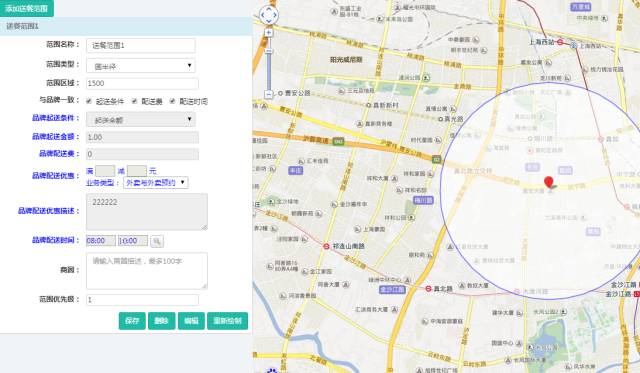Screen dimensions: 640x373
Task: Focus the 范围区域 field with 1500
Action: click(x=142, y=83)
